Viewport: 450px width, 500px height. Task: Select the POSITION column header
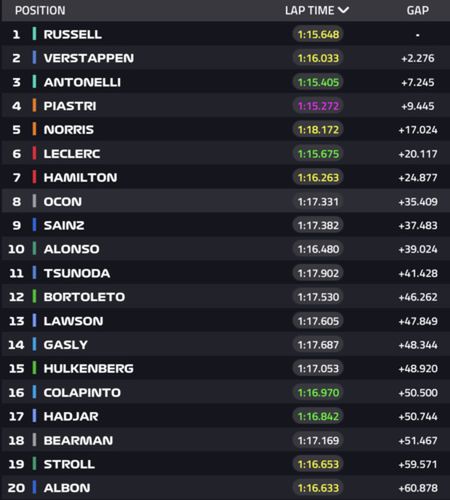(x=40, y=11)
